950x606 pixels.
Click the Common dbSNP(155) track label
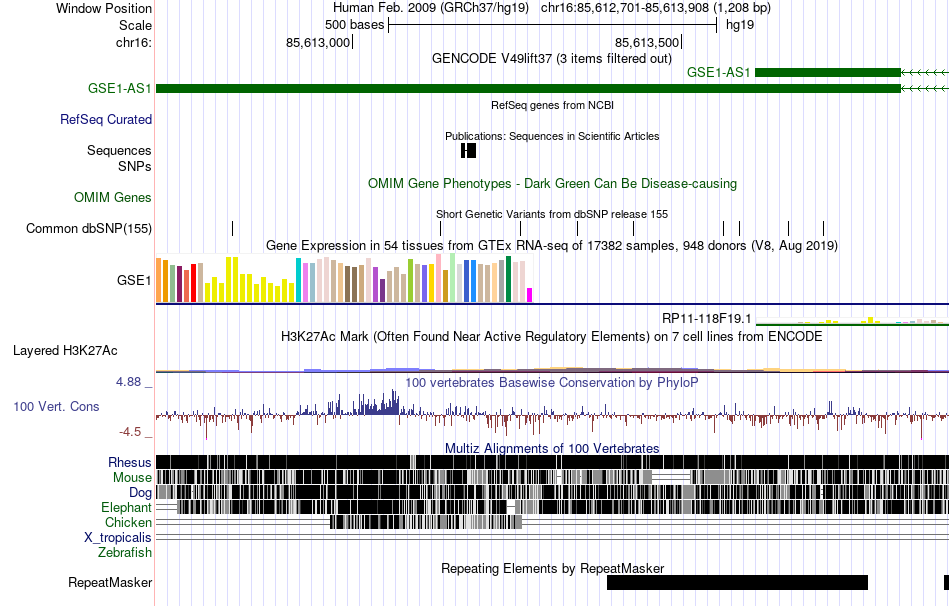(89, 228)
